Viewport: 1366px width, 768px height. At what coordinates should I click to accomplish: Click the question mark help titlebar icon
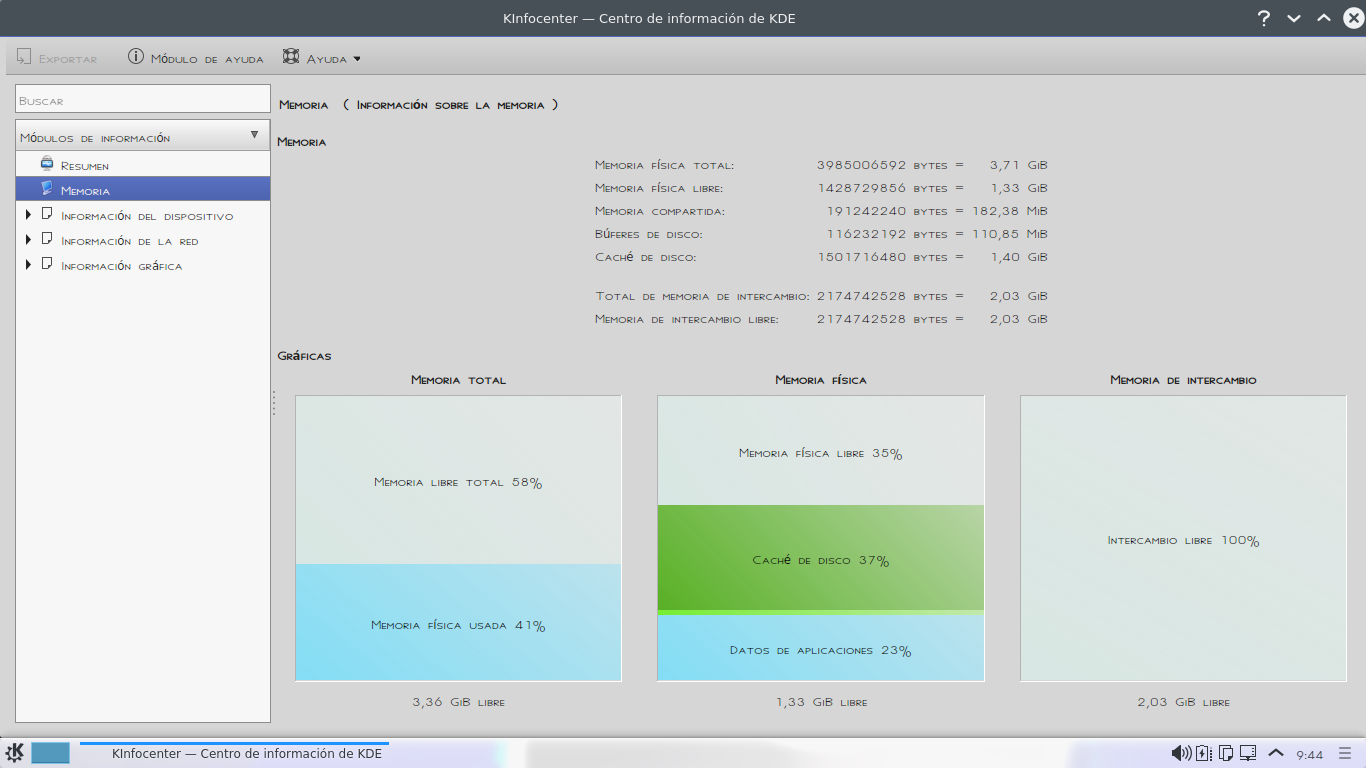coord(1264,18)
